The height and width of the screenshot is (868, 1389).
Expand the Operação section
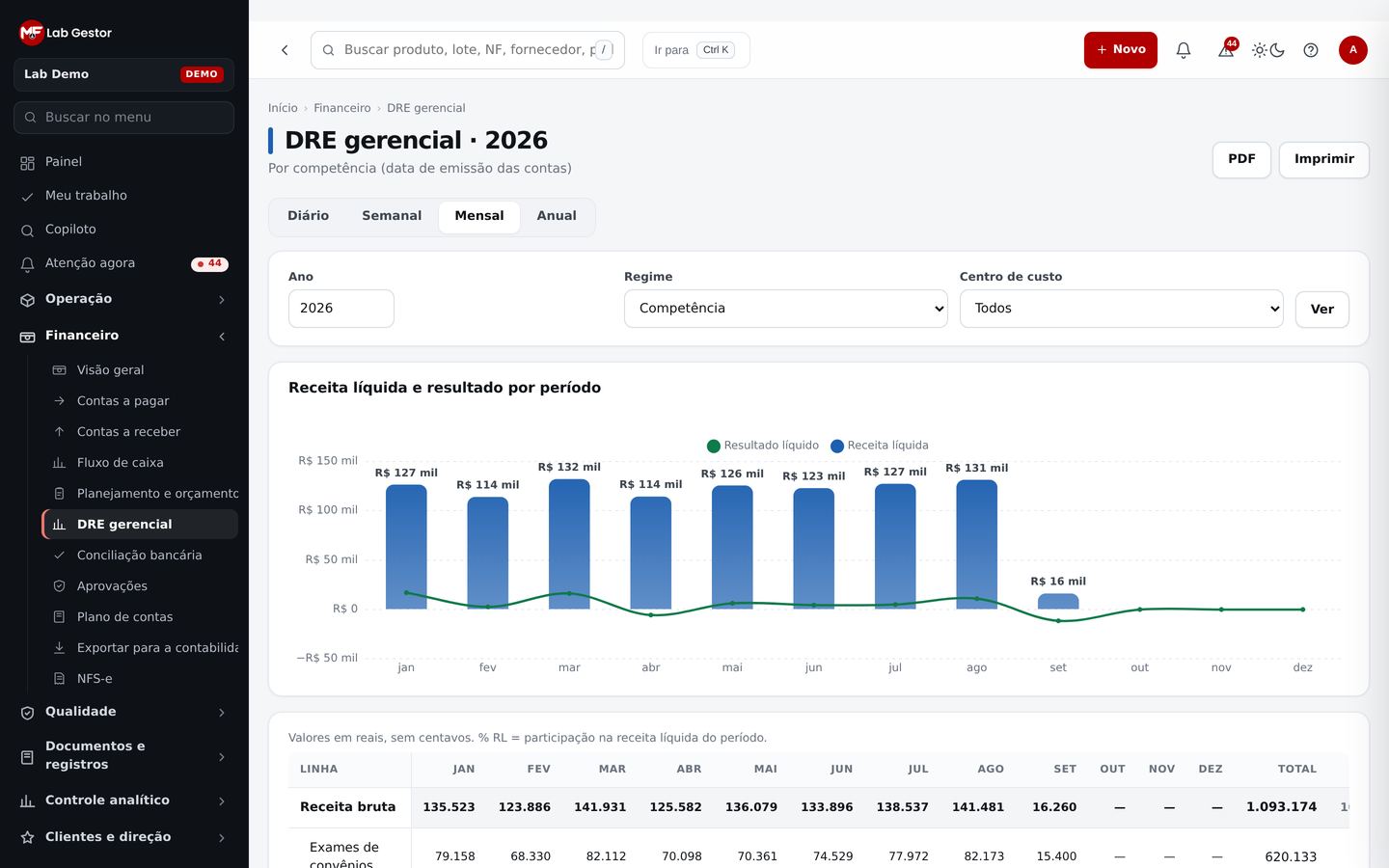(124, 299)
